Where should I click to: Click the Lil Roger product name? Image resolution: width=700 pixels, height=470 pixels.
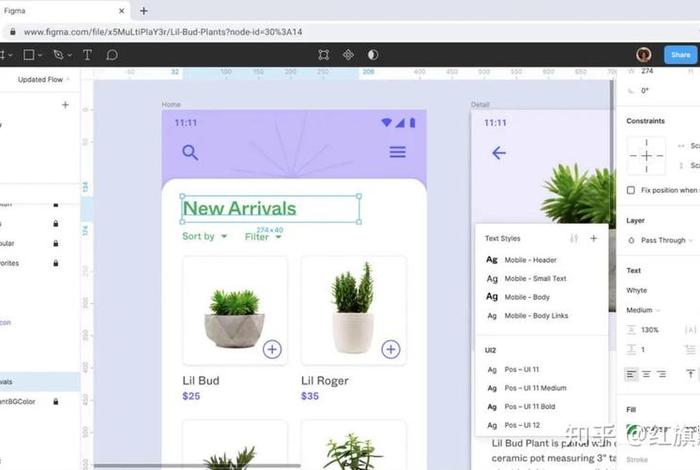pyautogui.click(x=325, y=381)
